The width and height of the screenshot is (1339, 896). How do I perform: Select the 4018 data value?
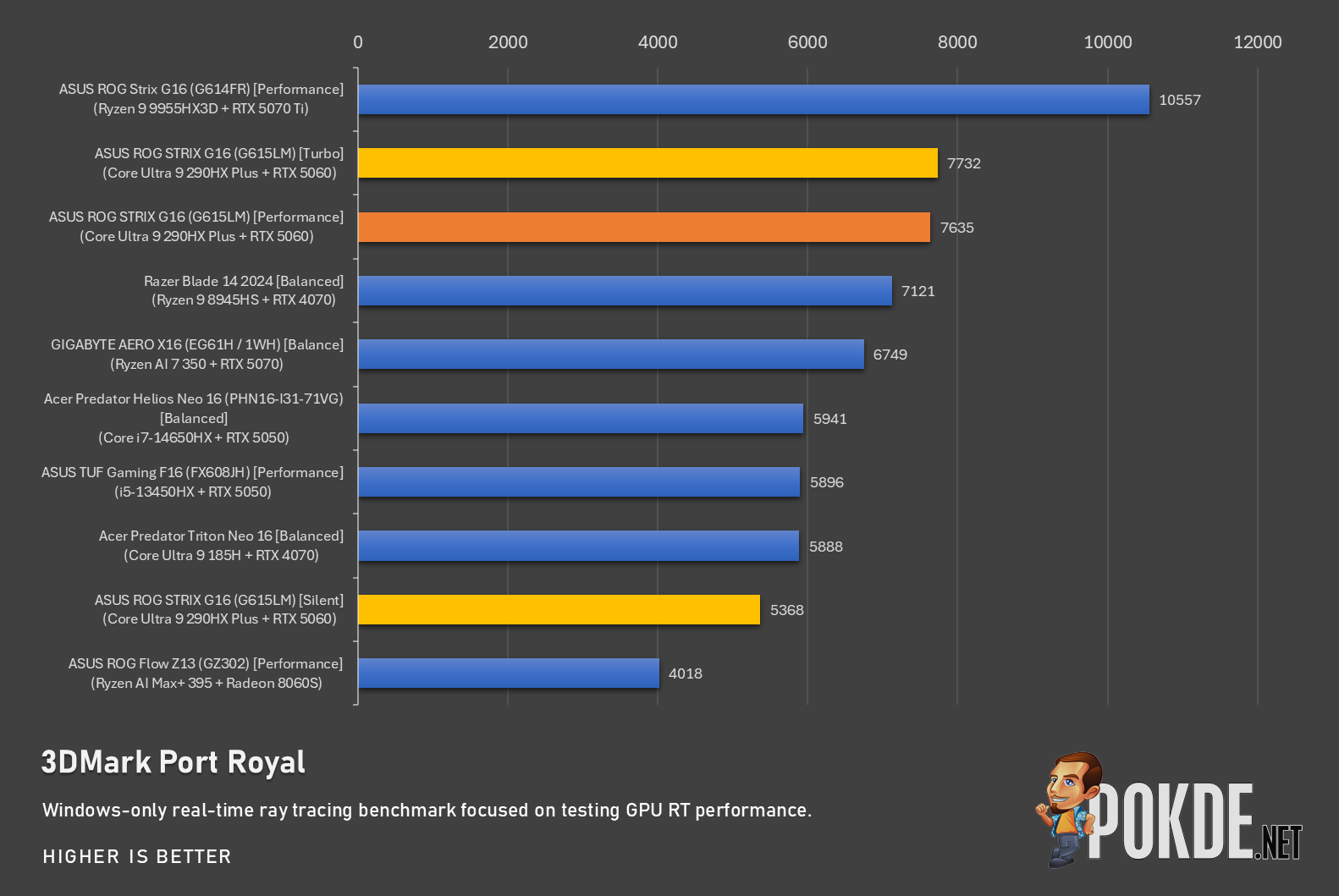(x=686, y=673)
